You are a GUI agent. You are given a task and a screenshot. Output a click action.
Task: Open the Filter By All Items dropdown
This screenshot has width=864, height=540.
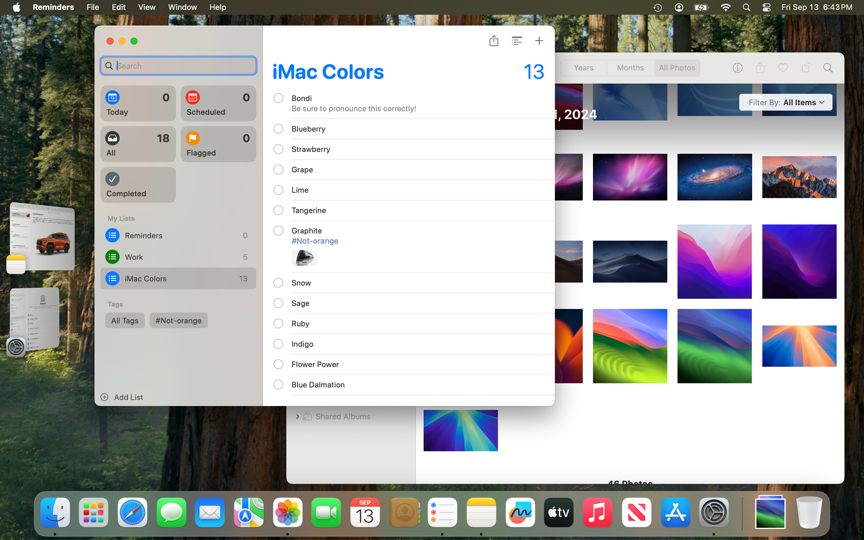click(x=786, y=102)
